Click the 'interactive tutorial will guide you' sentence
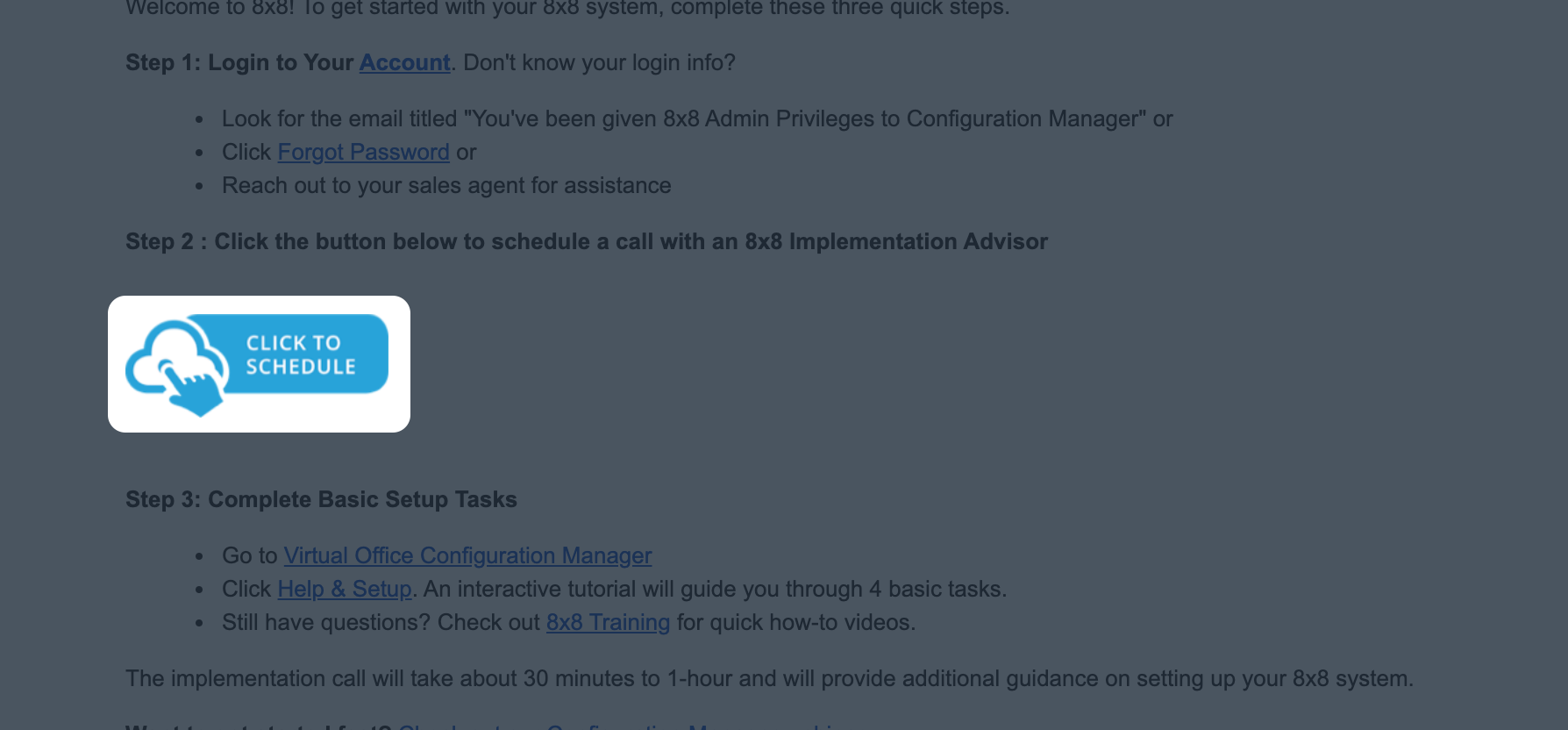 pyautogui.click(x=715, y=589)
